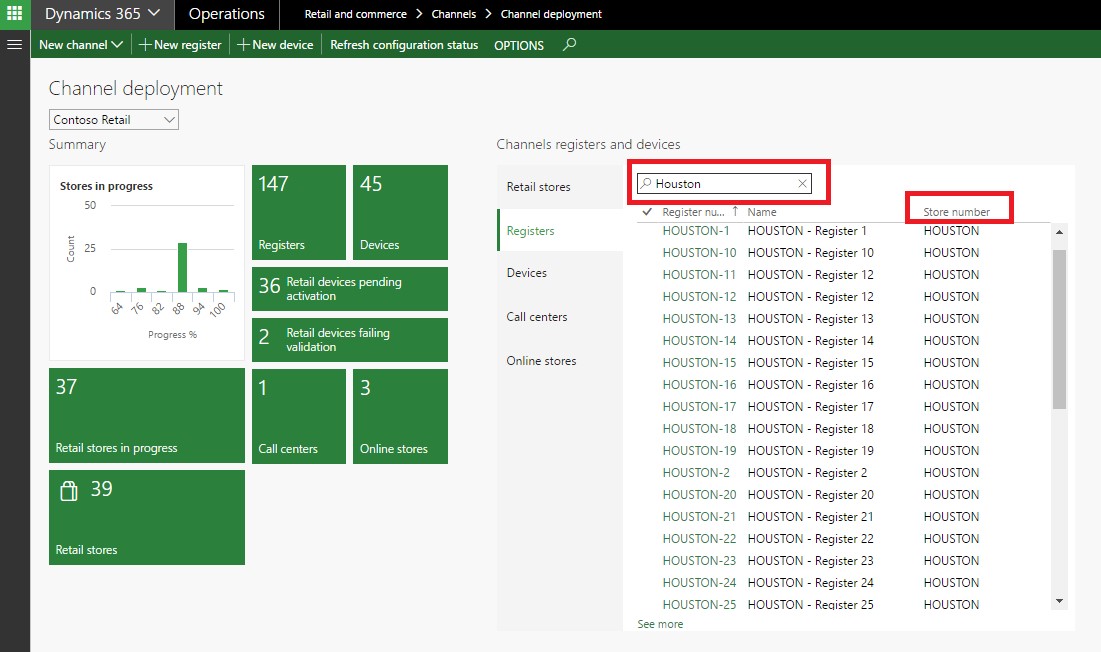Image resolution: width=1101 pixels, height=652 pixels.
Task: Open register link HOUSTON-18
Action: pos(699,429)
